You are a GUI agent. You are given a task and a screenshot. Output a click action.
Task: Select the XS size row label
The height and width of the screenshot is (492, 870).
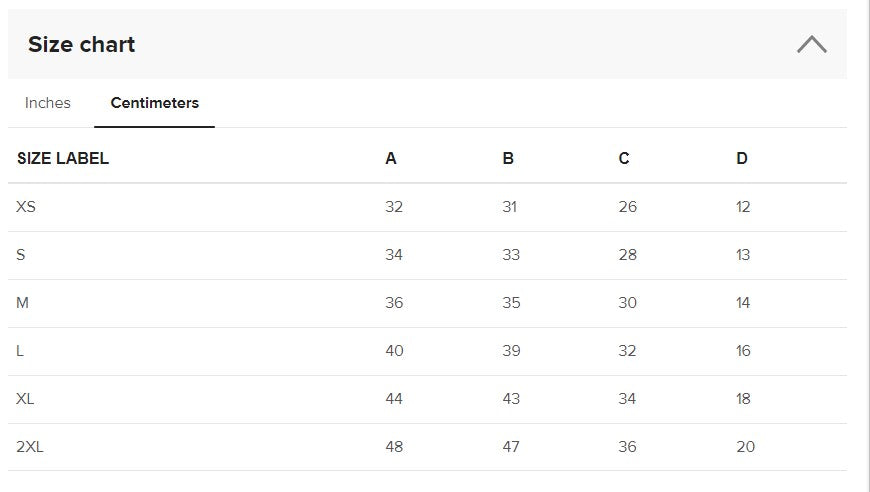coord(27,207)
